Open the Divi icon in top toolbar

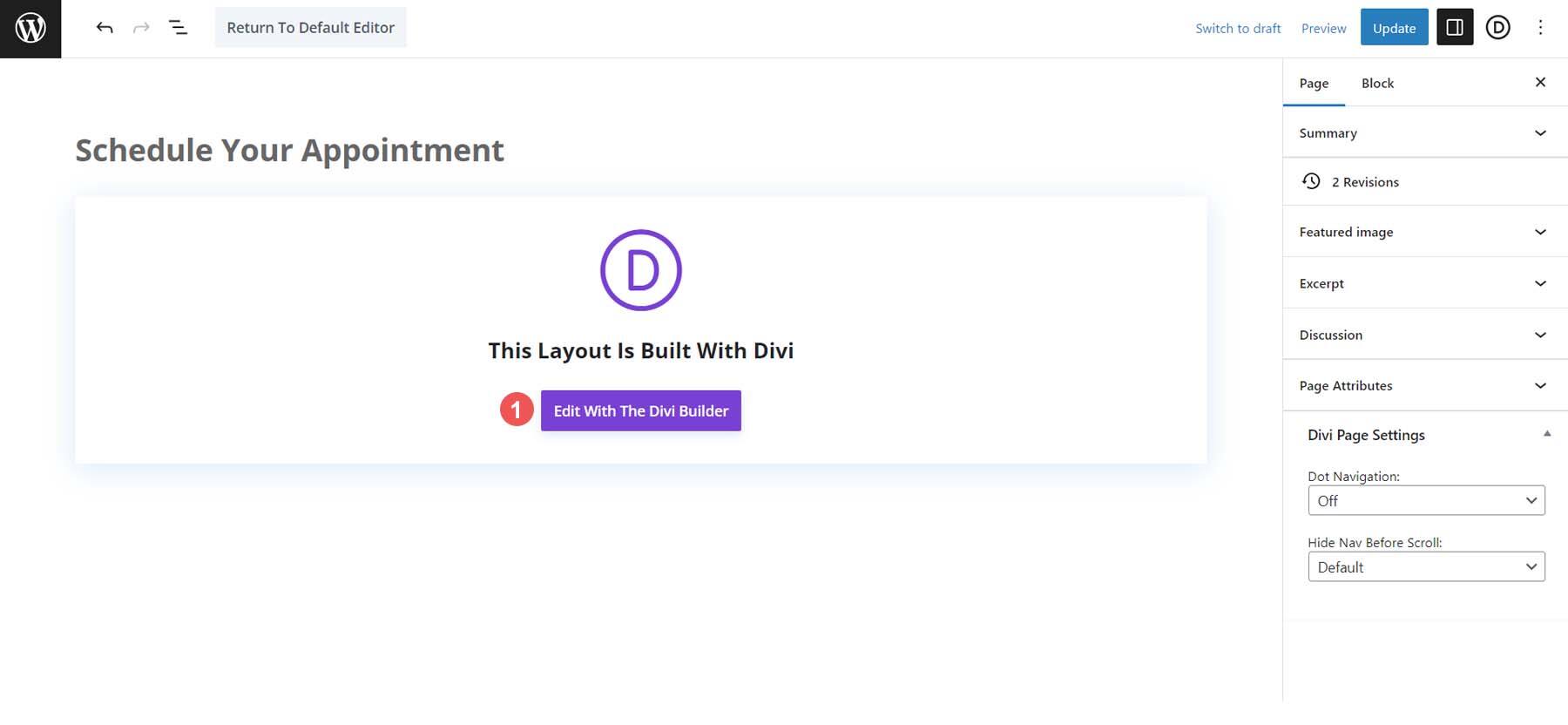(1497, 28)
